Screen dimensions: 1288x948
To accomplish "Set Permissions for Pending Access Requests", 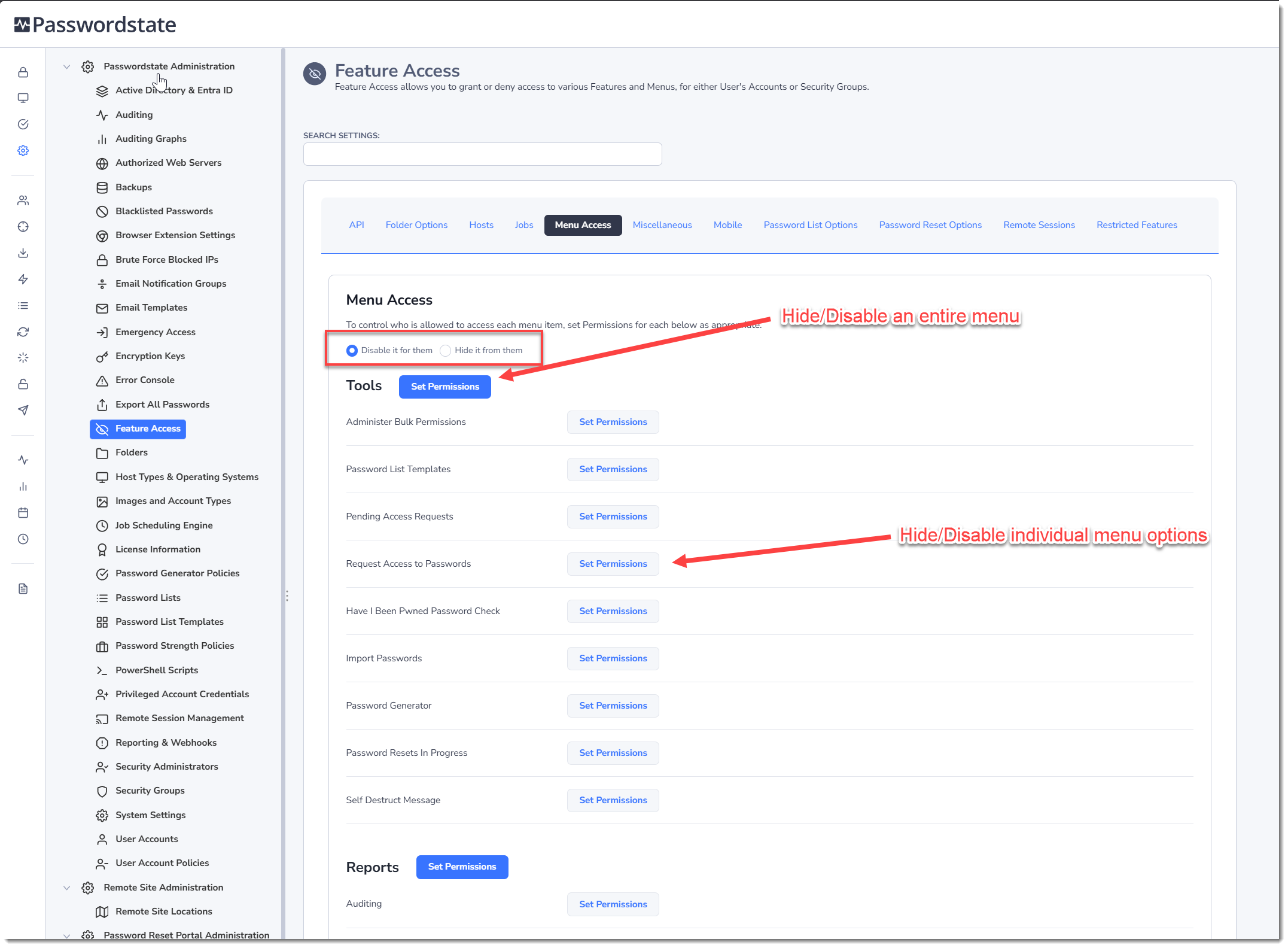I will (613, 516).
